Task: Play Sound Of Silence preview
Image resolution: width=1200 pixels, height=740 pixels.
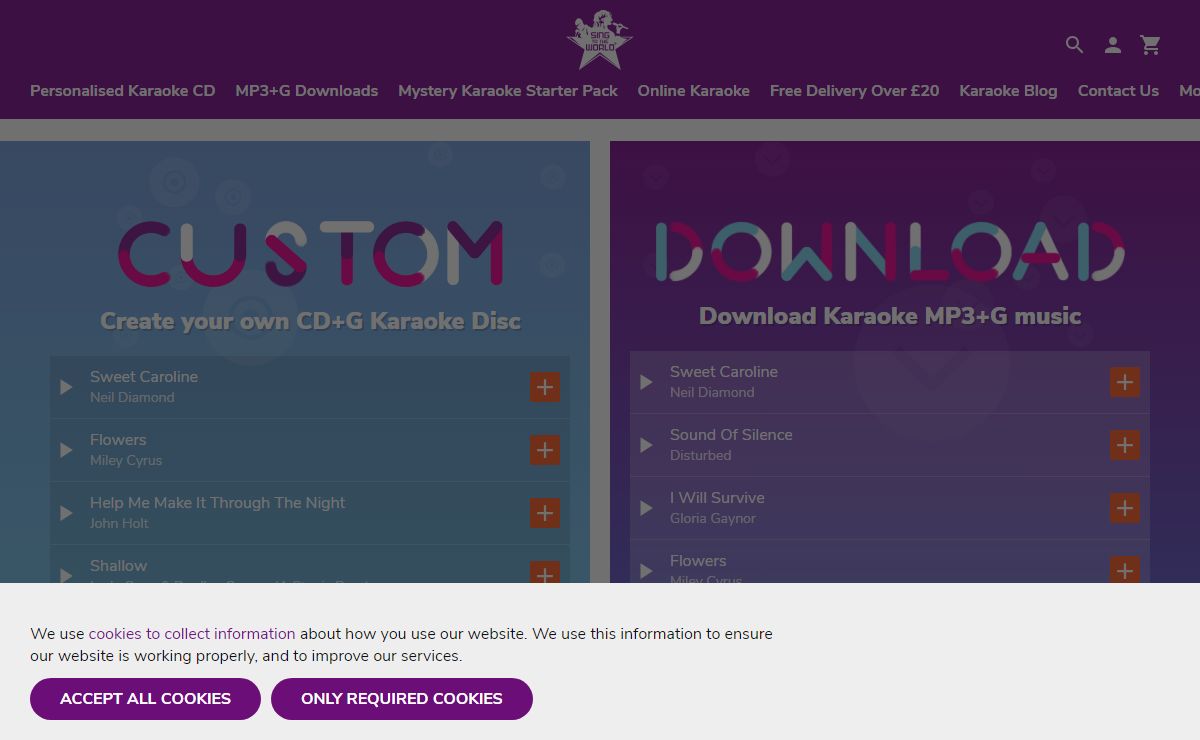Action: (646, 445)
